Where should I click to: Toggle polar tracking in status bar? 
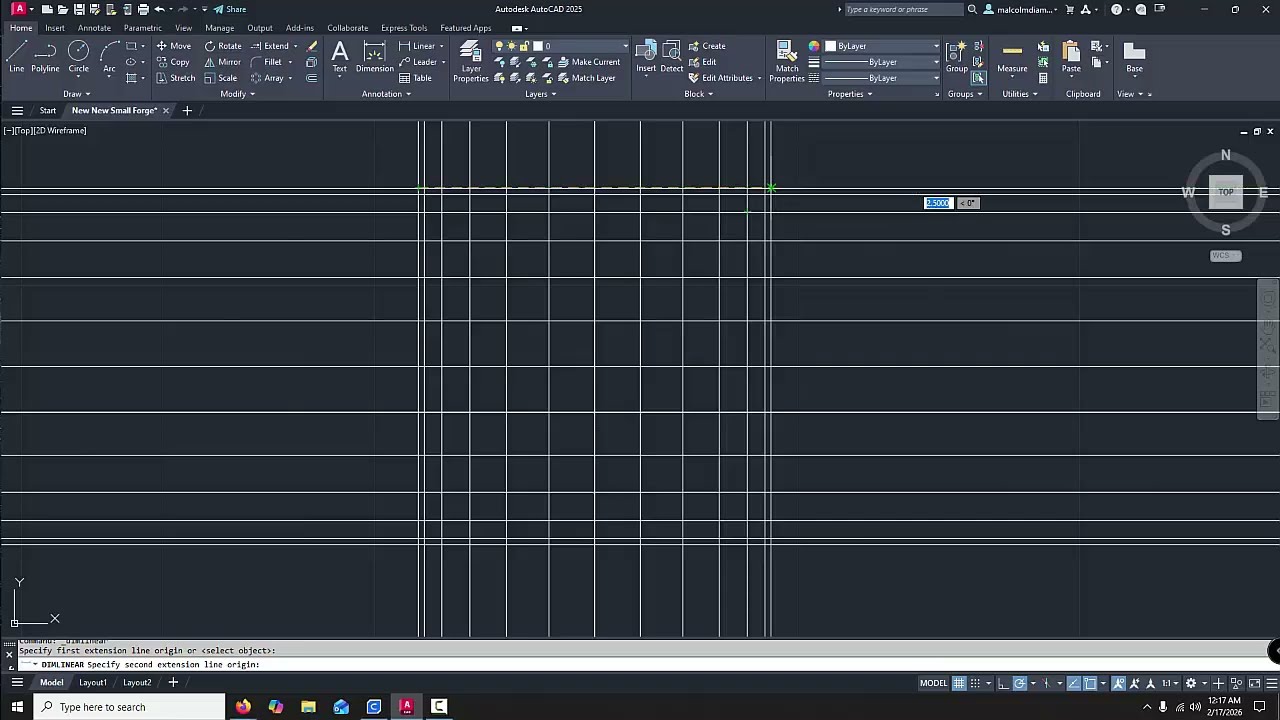tap(1020, 683)
